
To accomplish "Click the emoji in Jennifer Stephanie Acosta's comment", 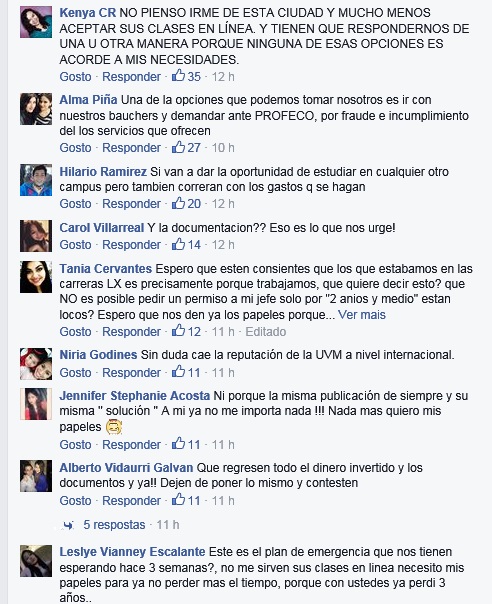I will 114,427.
